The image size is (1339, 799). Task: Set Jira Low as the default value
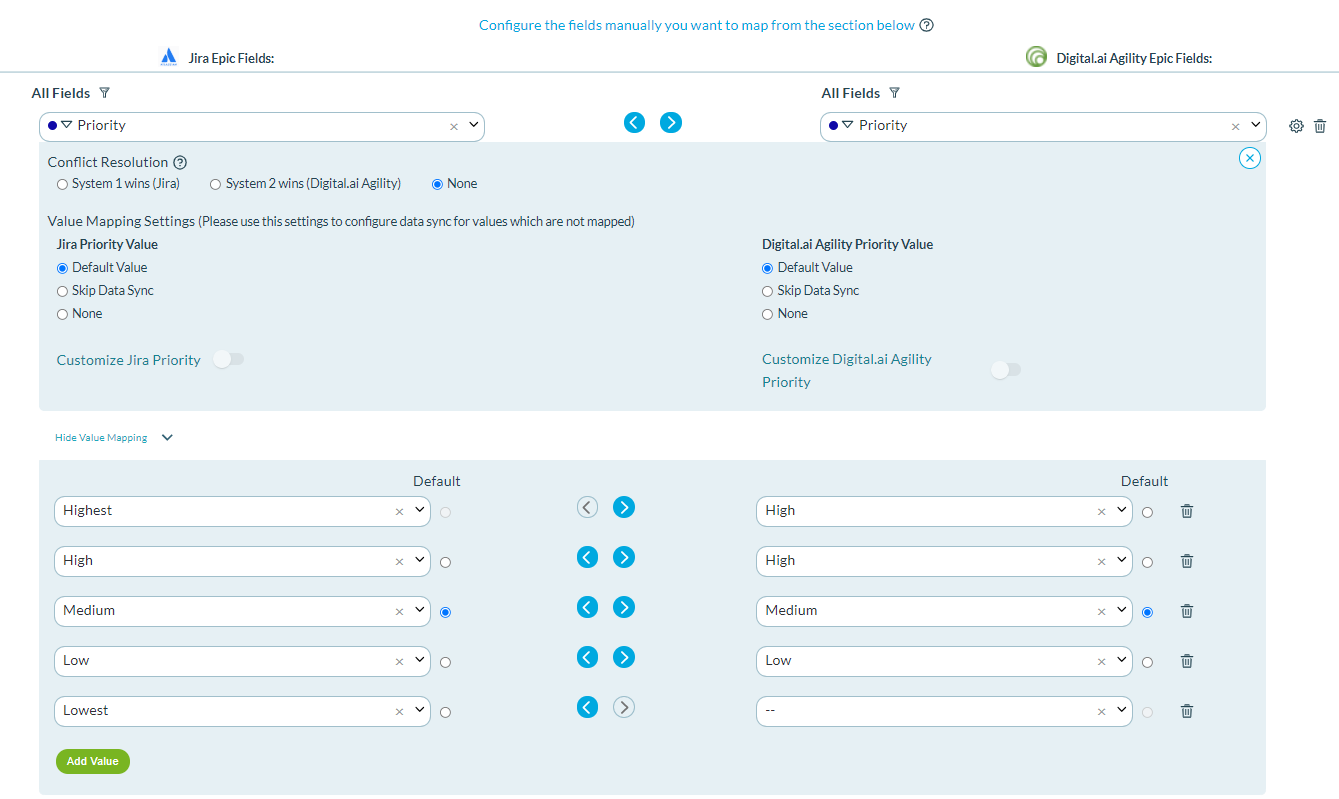pos(445,662)
